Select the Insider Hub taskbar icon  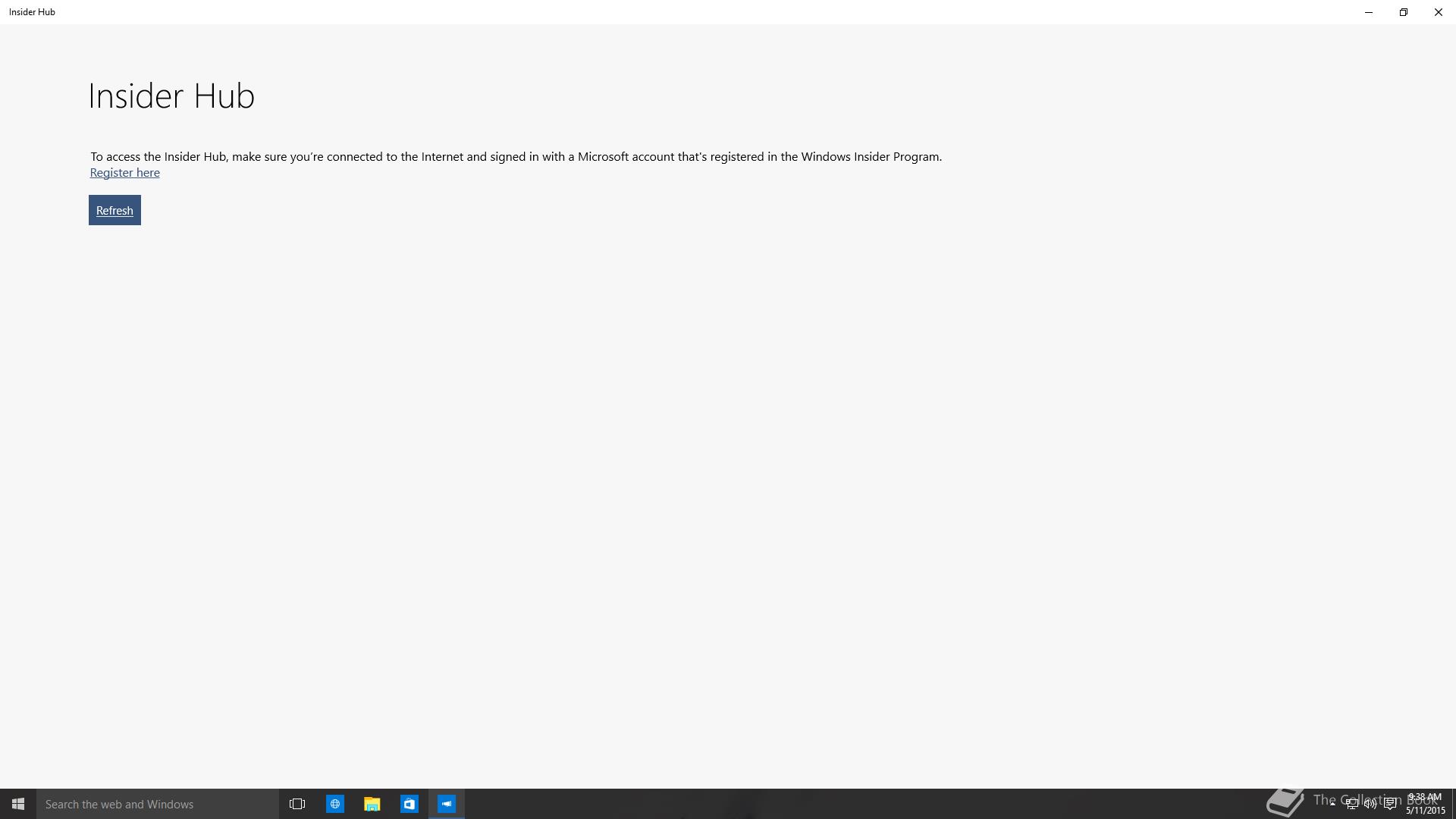click(447, 804)
